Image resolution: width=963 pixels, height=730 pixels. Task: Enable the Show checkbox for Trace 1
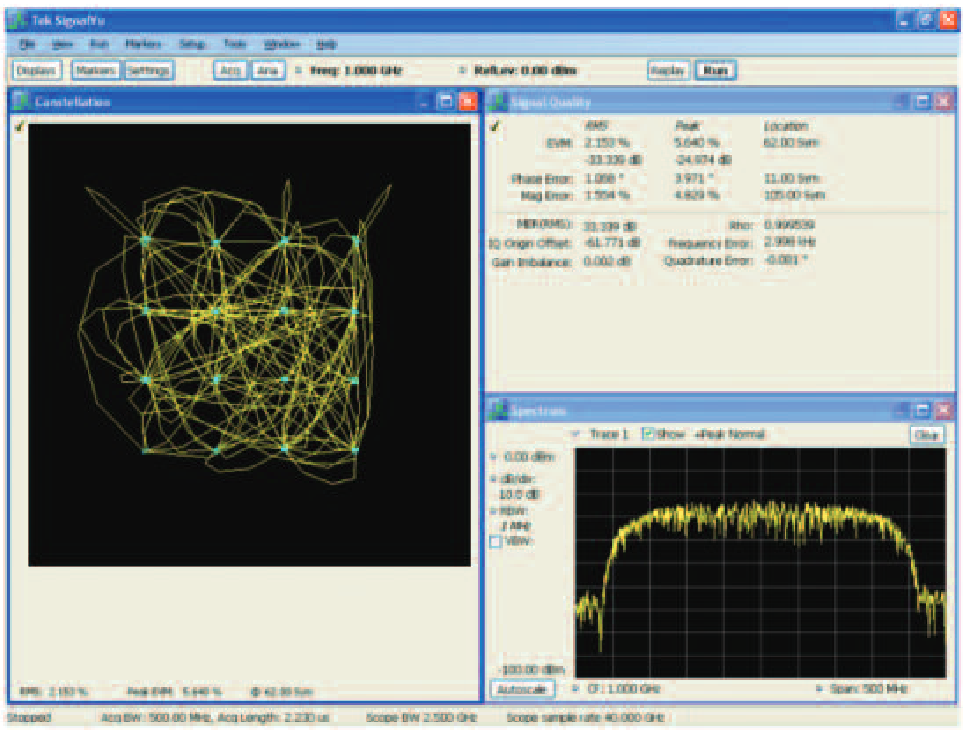point(650,433)
